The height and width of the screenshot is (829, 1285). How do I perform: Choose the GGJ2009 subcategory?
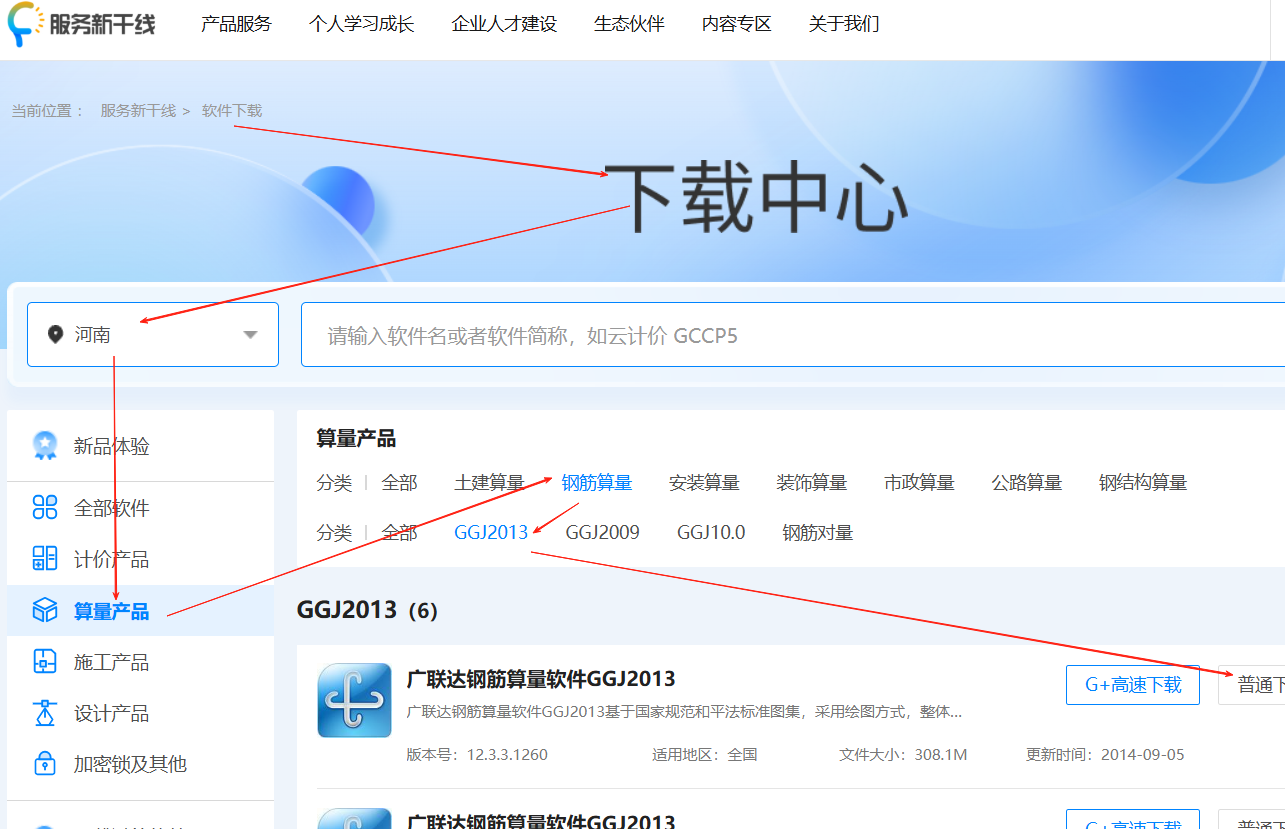pyautogui.click(x=602, y=533)
